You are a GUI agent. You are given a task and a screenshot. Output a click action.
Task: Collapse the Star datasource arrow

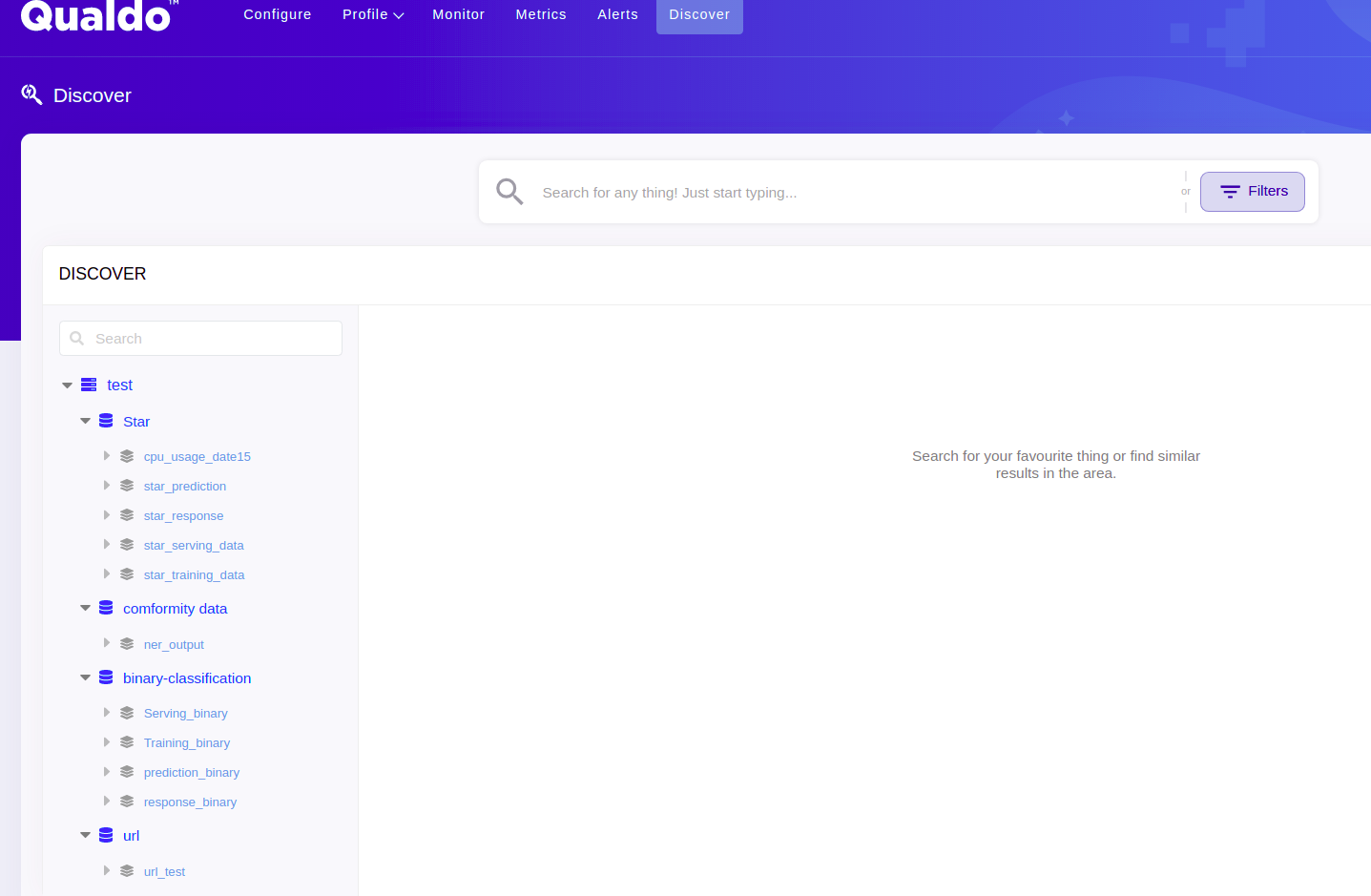pos(85,421)
